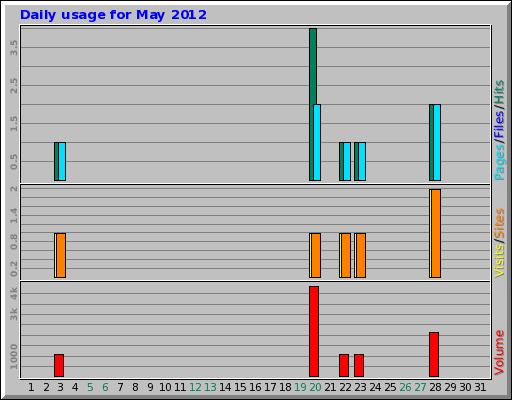The image size is (512, 400).
Task: Click day label 21 on the x-axis
Action: (330, 387)
